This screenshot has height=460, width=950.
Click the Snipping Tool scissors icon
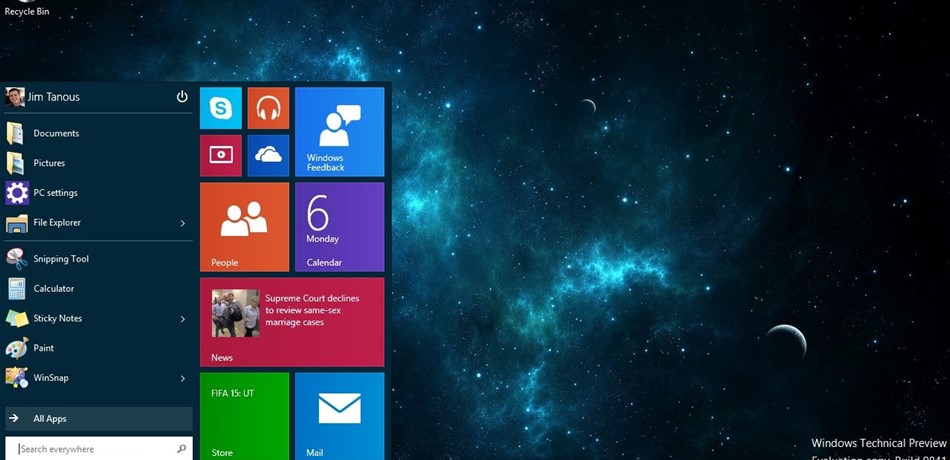tap(16, 259)
